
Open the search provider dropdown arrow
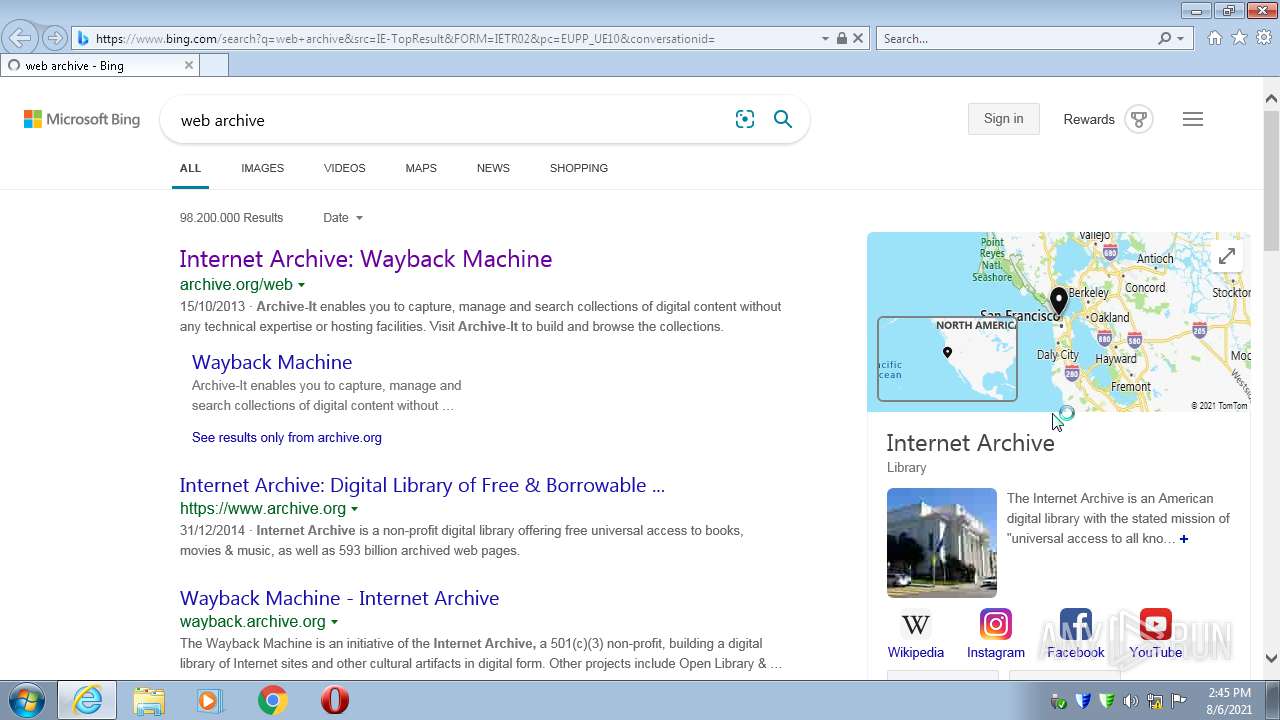1181,38
